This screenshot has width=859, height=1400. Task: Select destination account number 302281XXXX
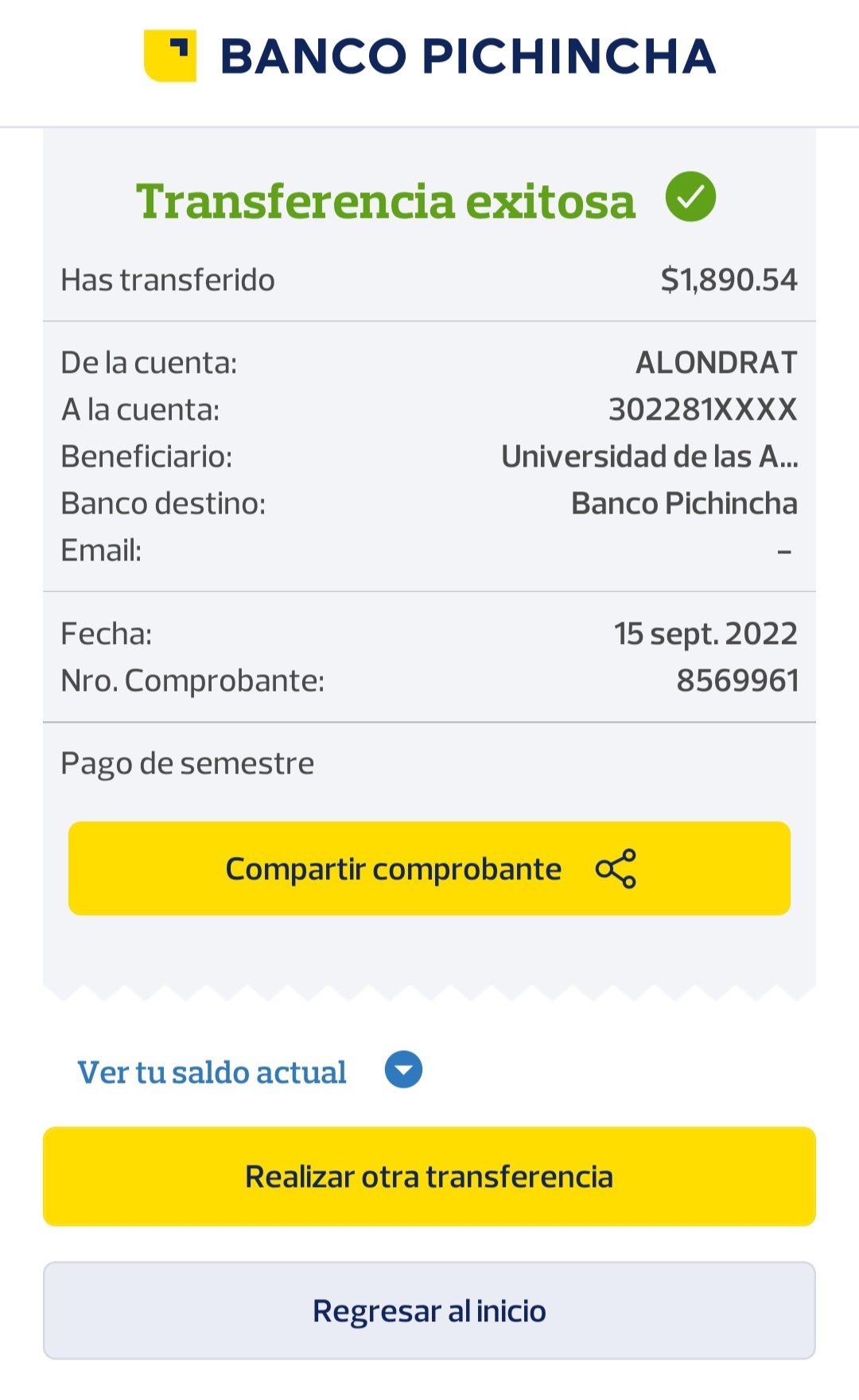pyautogui.click(x=702, y=409)
